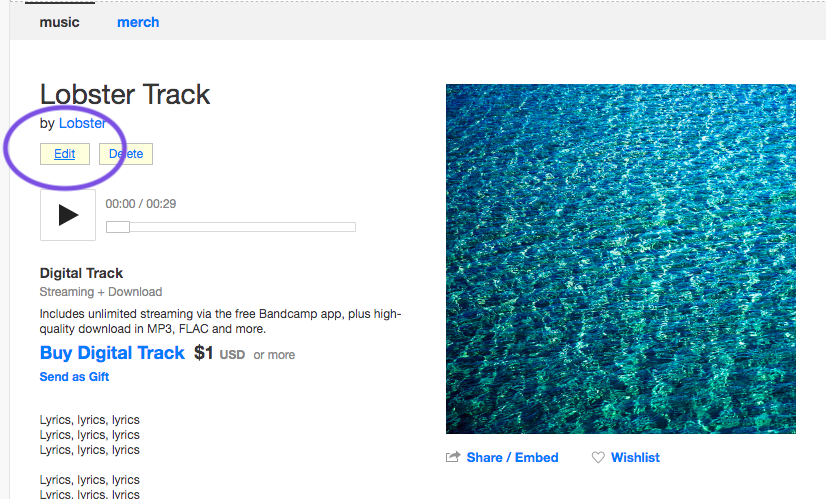The width and height of the screenshot is (826, 499).
Task: Open the music tab
Action: tap(60, 22)
